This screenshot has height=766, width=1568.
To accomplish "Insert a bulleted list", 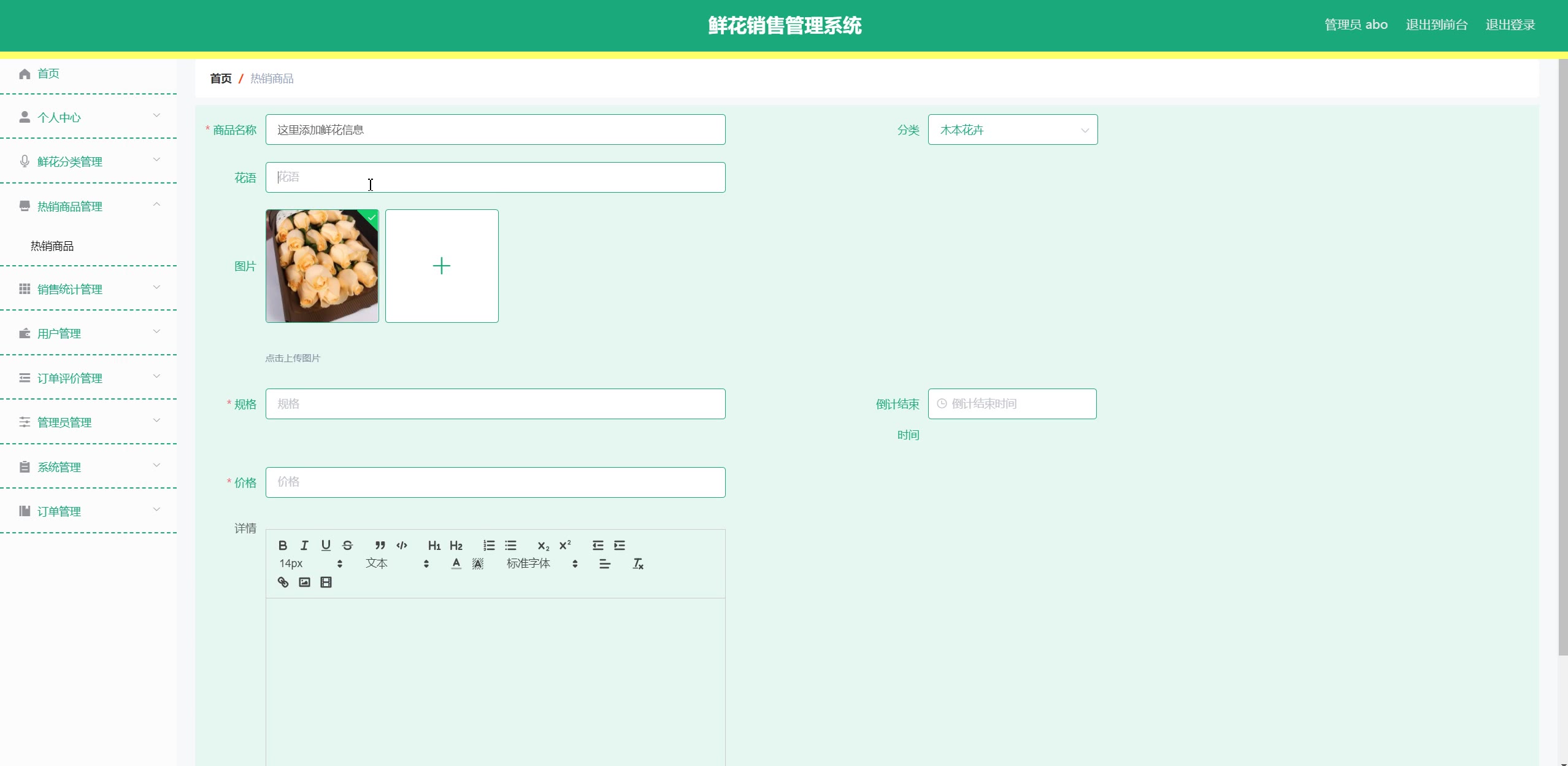I will point(510,545).
